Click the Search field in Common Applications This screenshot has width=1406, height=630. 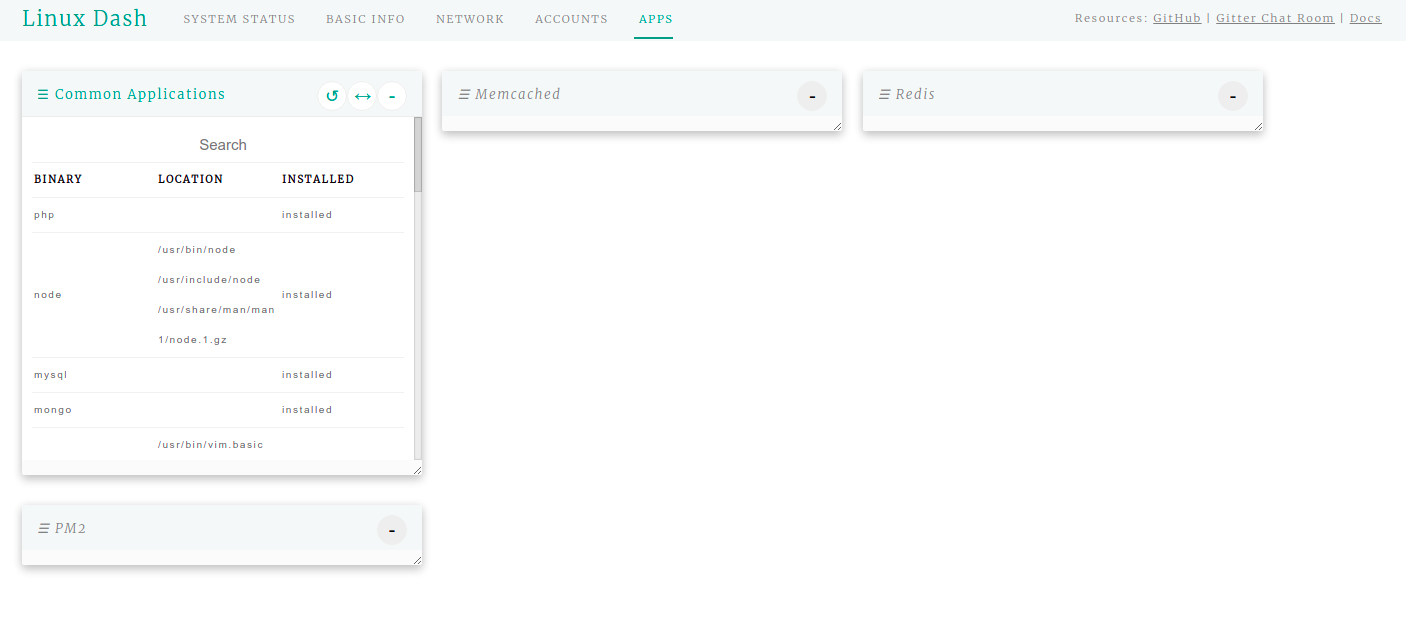pos(222,145)
